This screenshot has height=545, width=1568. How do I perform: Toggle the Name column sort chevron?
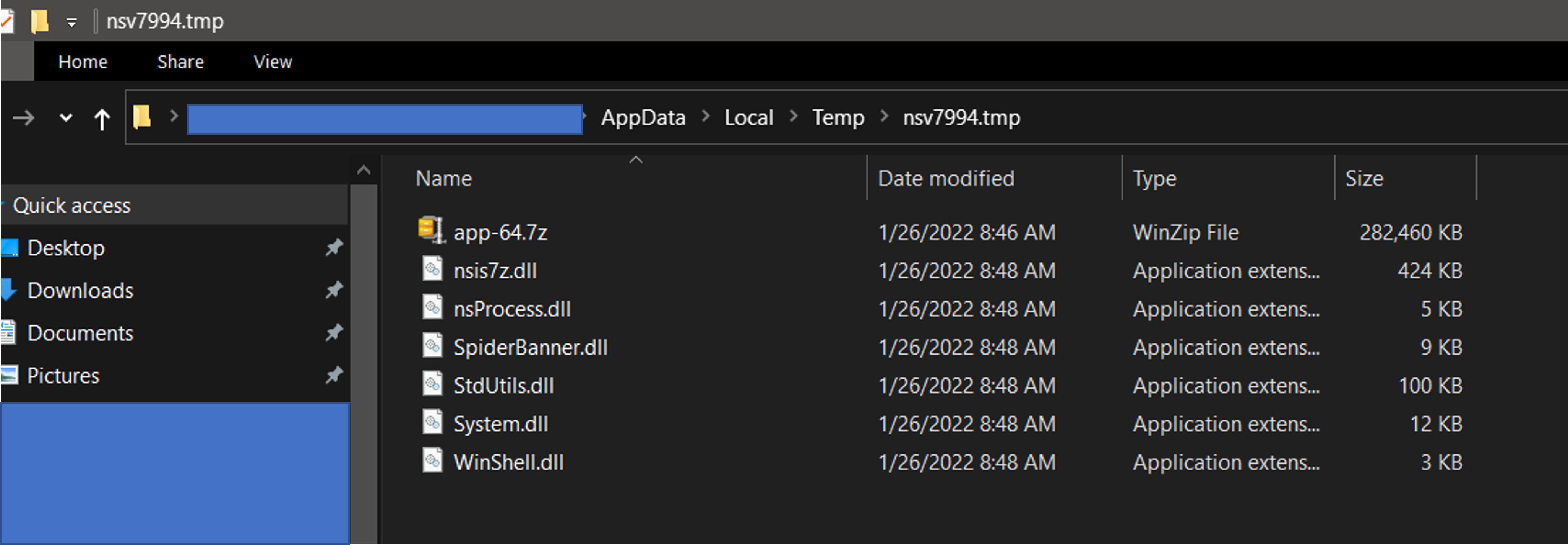tap(637, 160)
